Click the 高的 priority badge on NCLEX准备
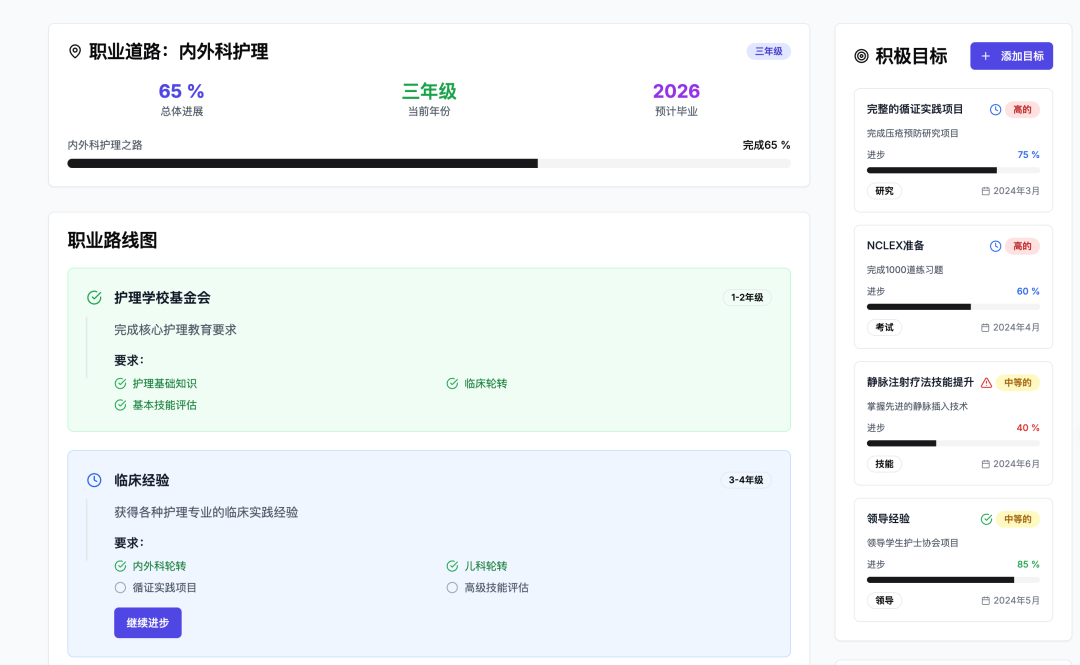The height and width of the screenshot is (665, 1080). (x=1022, y=246)
